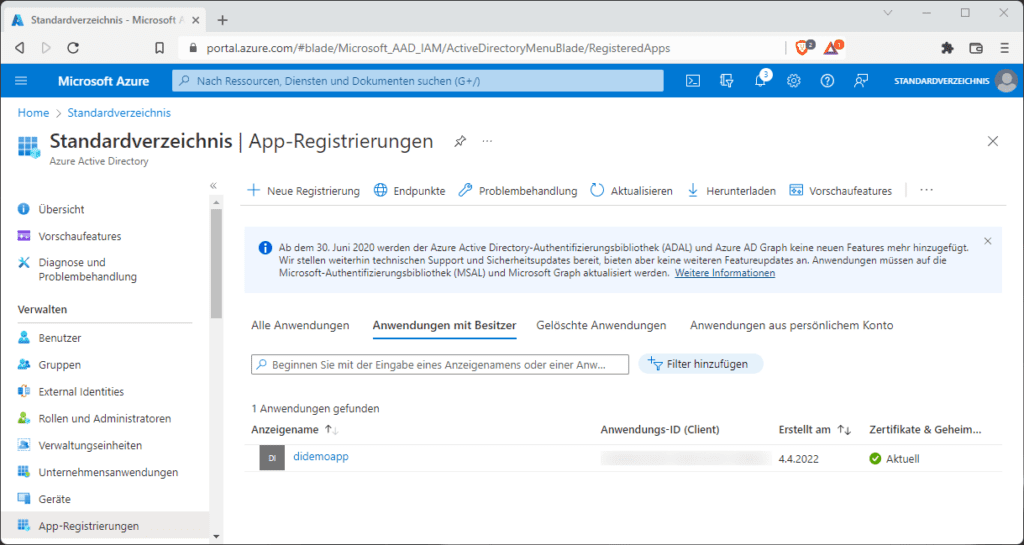This screenshot has height=545, width=1024.
Task: Click the Home breadcrumb
Action: click(33, 113)
